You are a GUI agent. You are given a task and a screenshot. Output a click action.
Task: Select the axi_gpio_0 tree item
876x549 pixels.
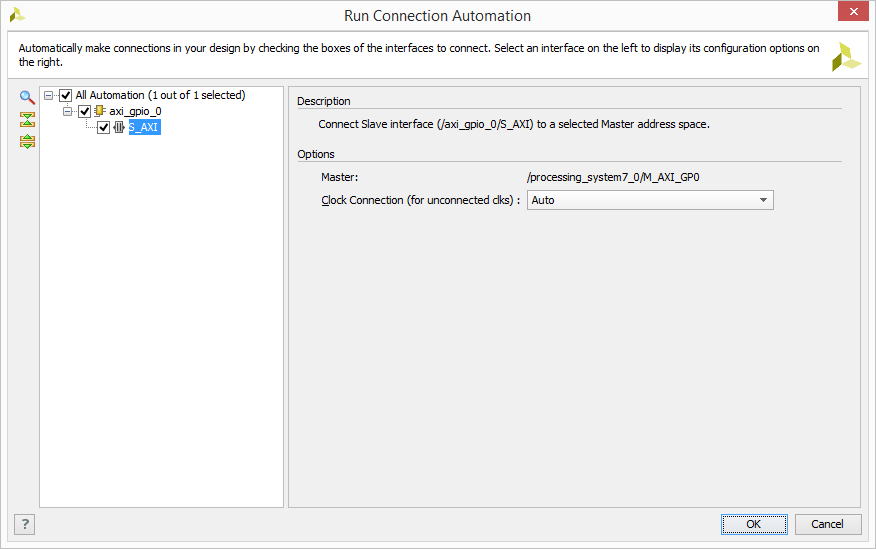pos(135,111)
